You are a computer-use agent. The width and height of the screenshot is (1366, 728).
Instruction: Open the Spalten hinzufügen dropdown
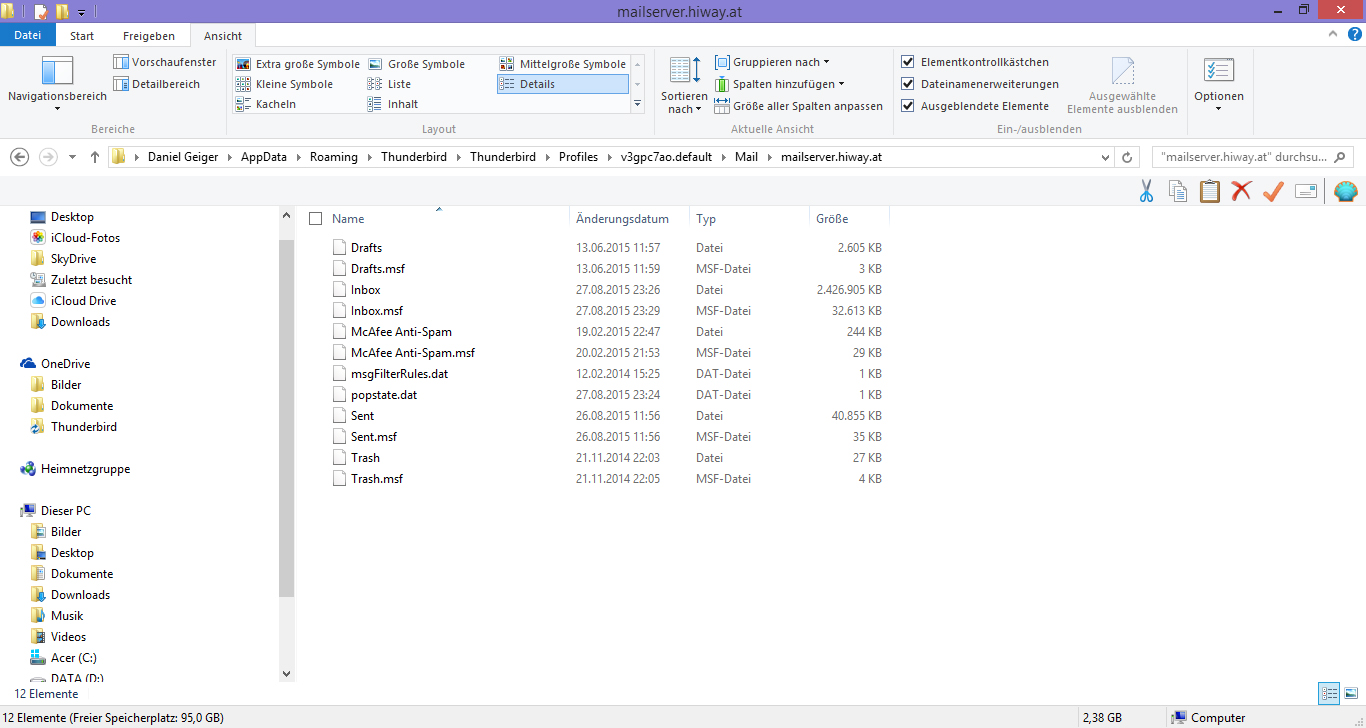point(780,84)
